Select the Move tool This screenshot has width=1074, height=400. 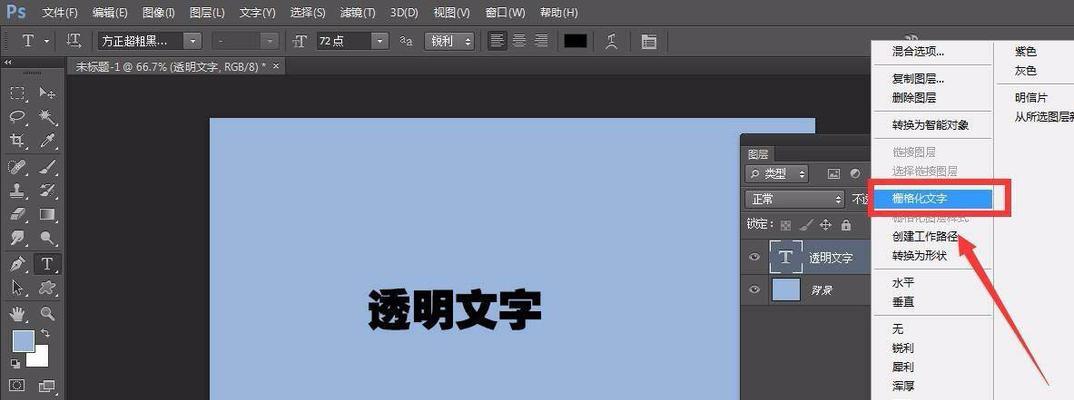tap(47, 93)
